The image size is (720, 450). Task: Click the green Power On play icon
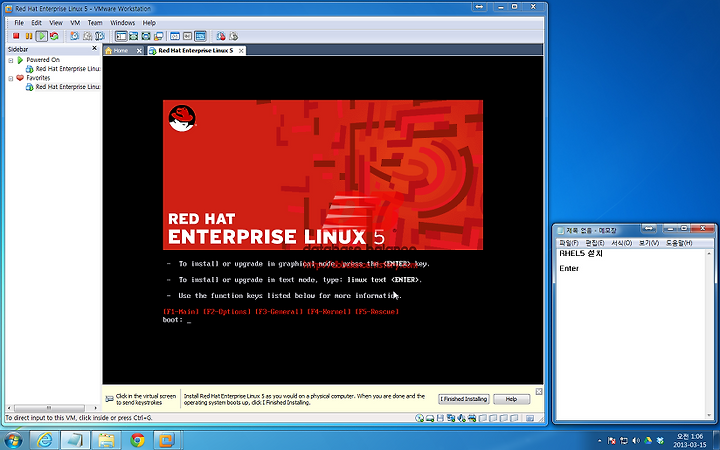pos(41,36)
